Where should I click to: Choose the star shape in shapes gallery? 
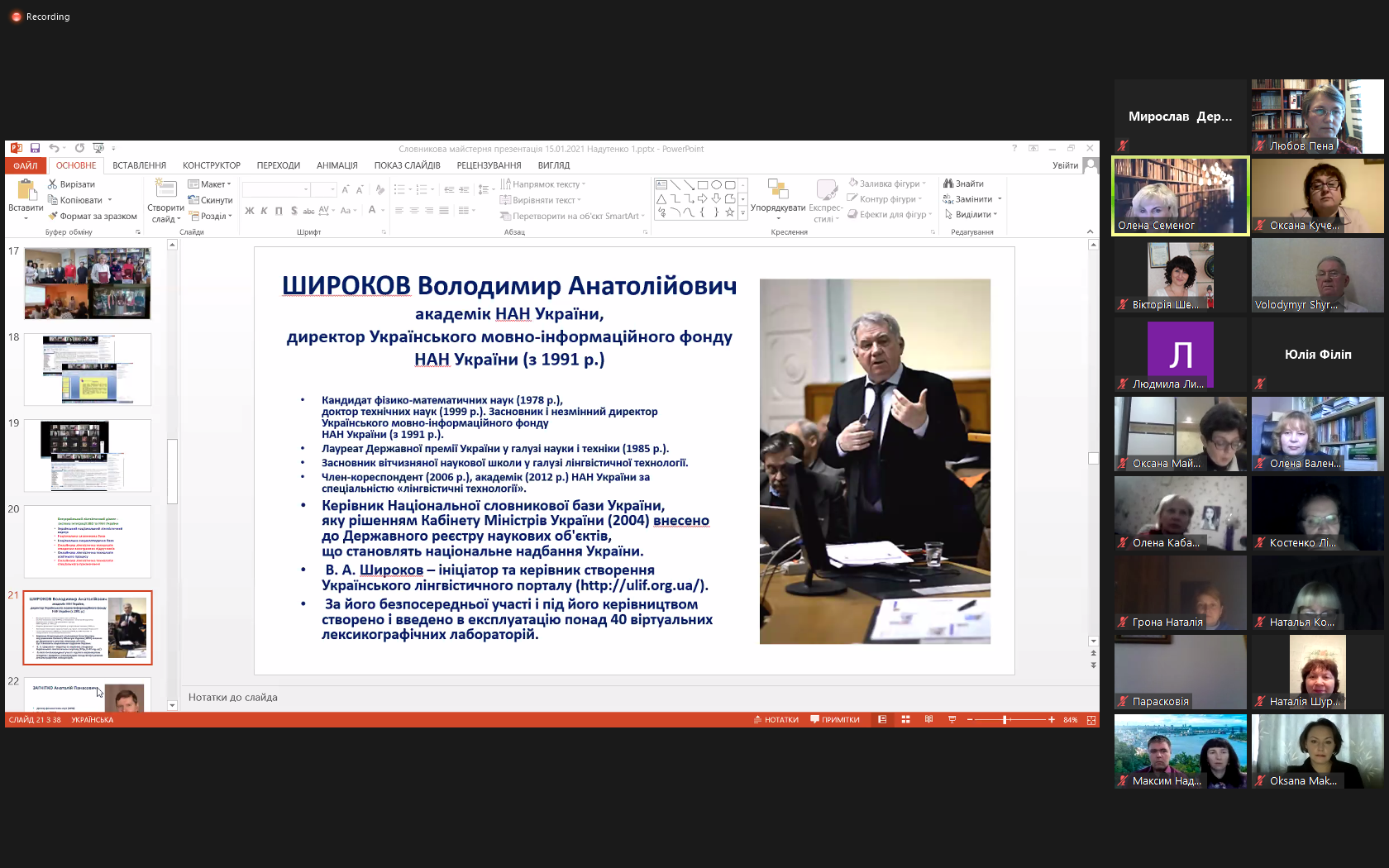(729, 212)
